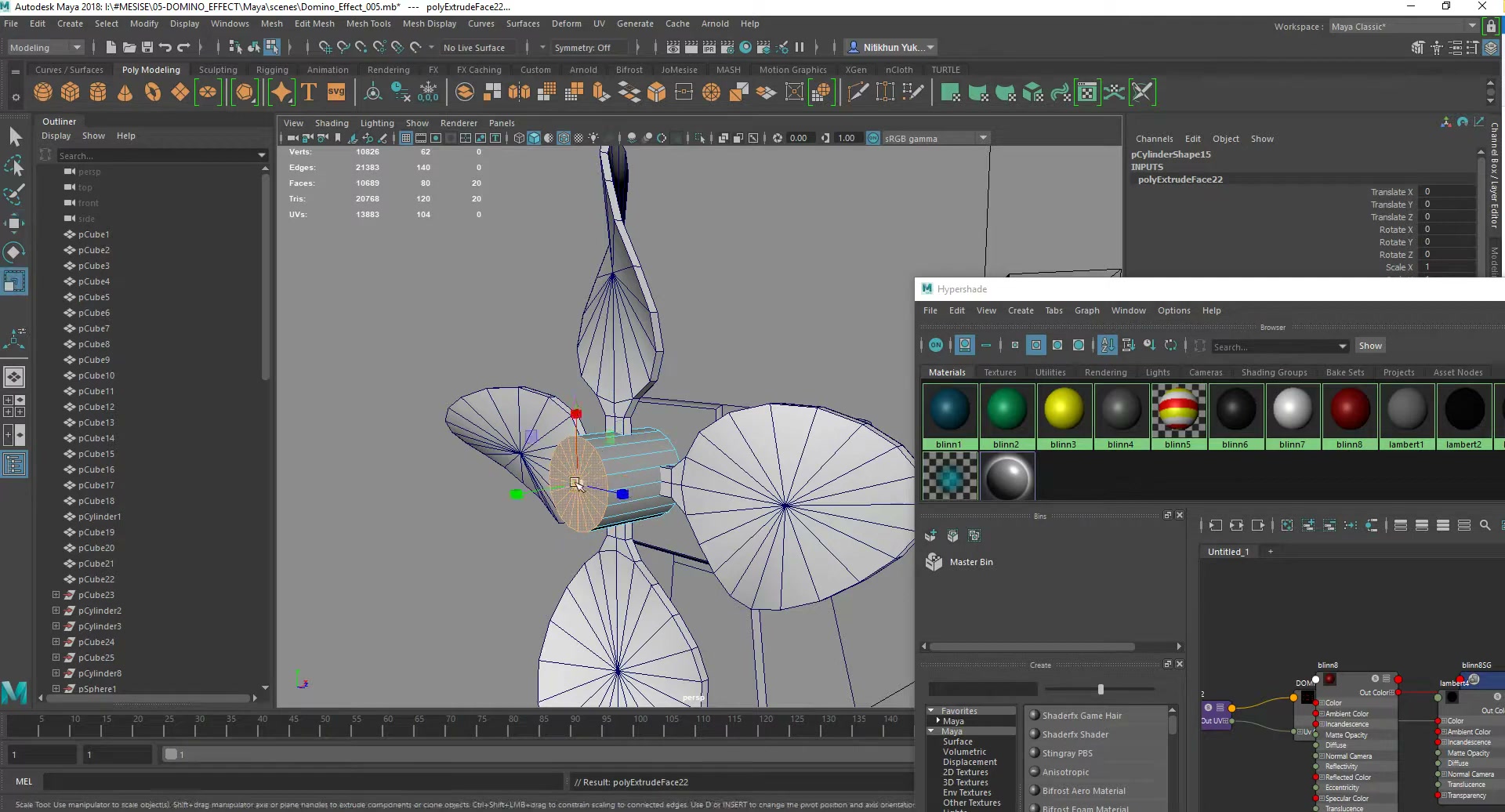Import SVG shelf icon
Image resolution: width=1505 pixels, height=812 pixels.
336,92
